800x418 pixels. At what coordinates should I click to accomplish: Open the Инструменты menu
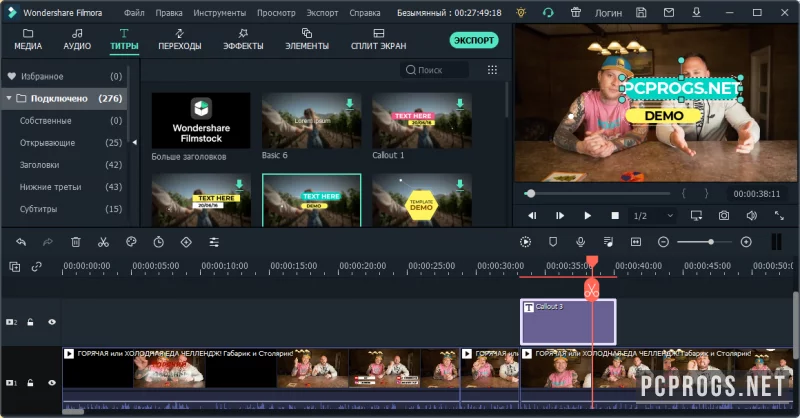219,13
